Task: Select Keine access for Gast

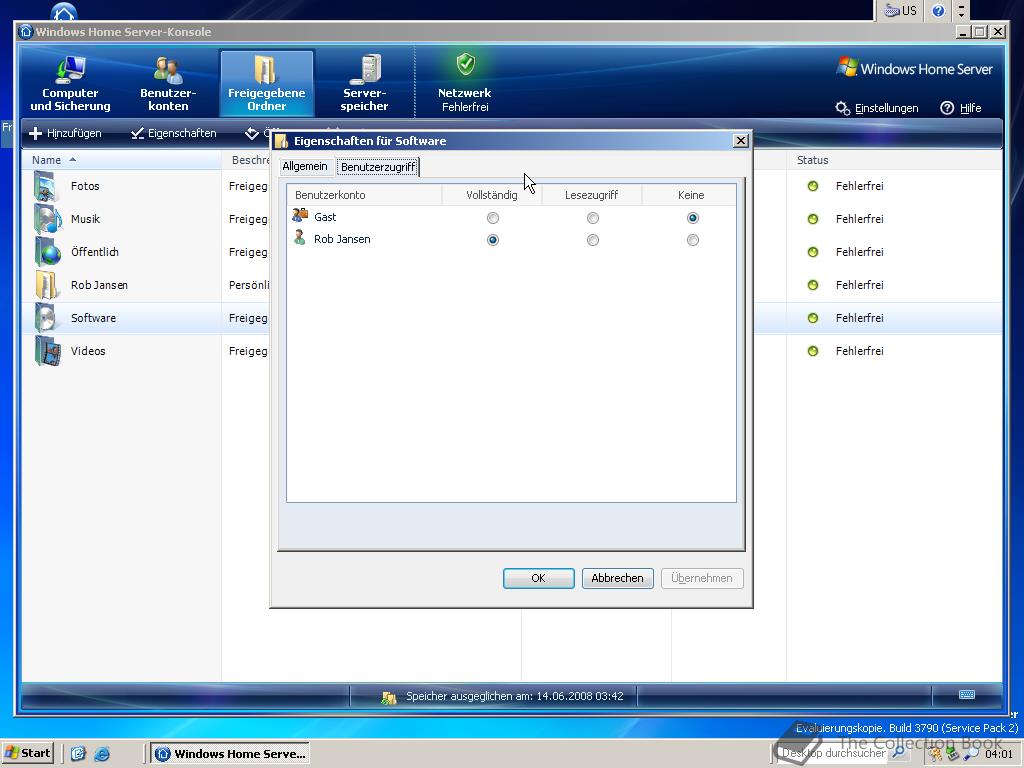Action: coord(693,218)
